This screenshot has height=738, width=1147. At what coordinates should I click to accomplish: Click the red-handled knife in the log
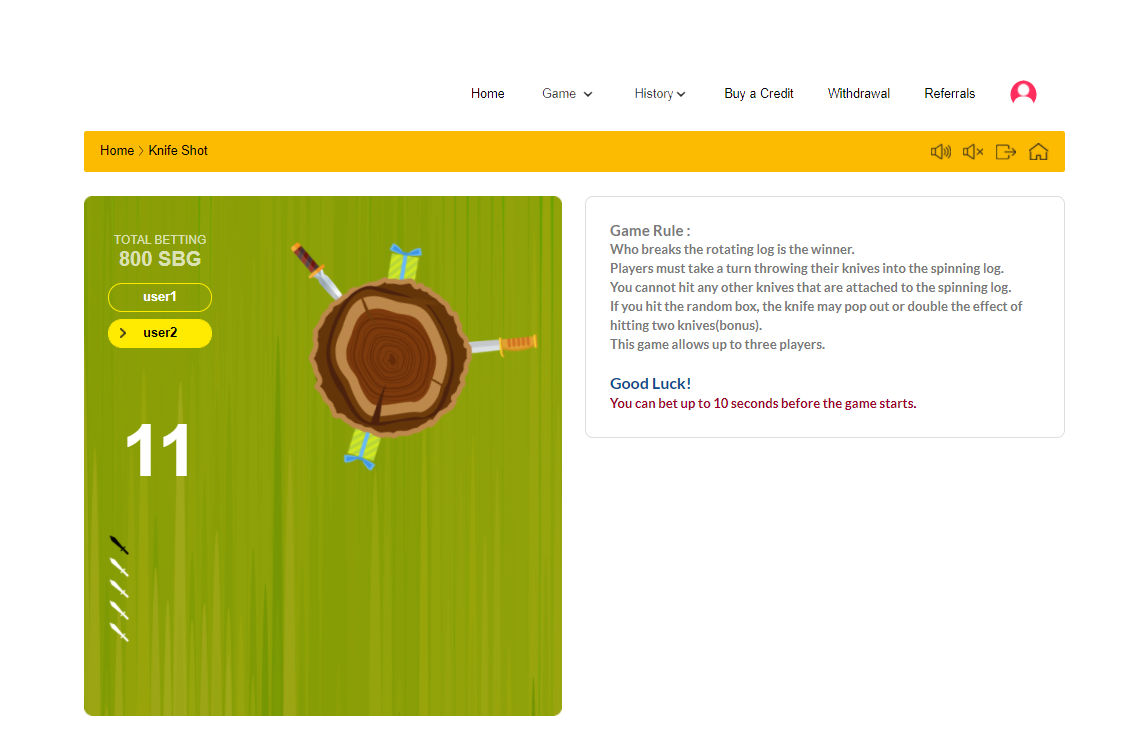pyautogui.click(x=316, y=271)
